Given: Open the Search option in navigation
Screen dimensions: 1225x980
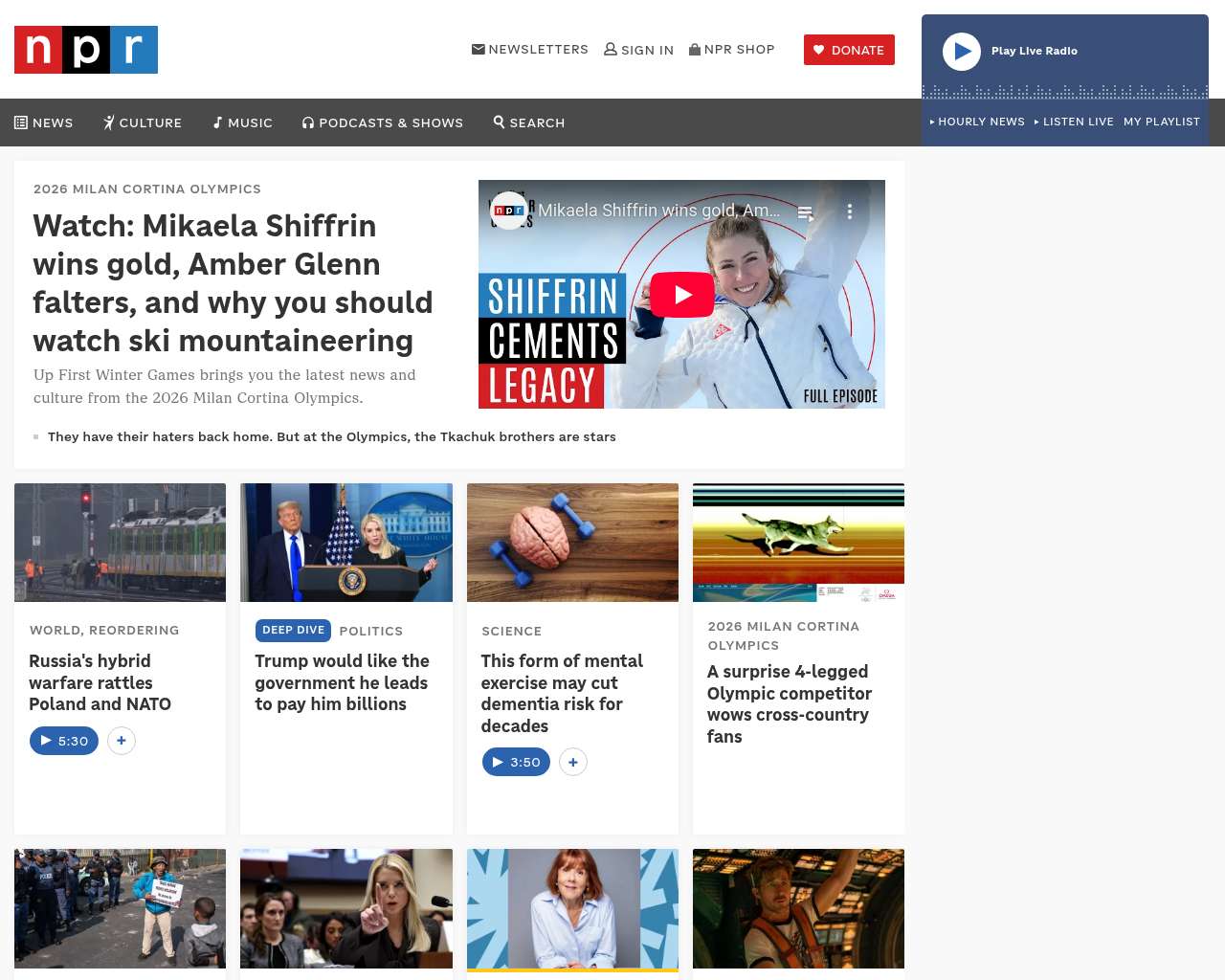Looking at the screenshot, I should [529, 122].
